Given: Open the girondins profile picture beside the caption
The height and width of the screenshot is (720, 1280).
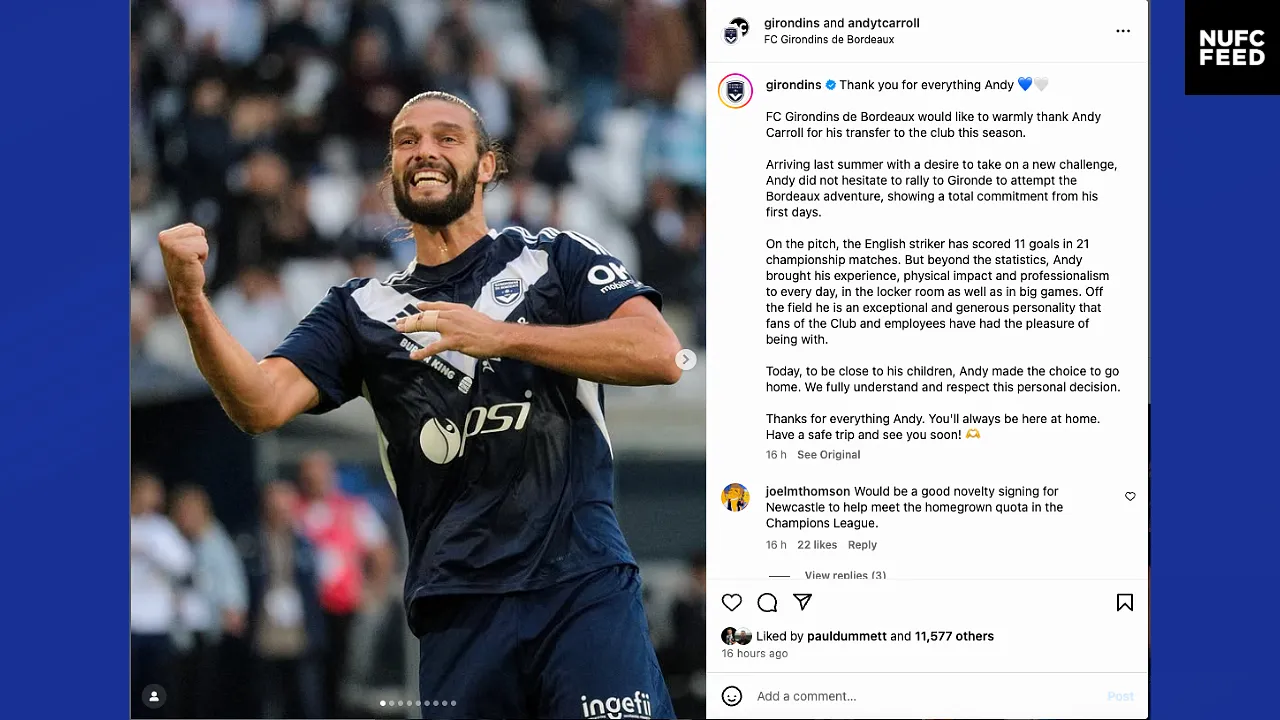Looking at the screenshot, I should pyautogui.click(x=735, y=91).
